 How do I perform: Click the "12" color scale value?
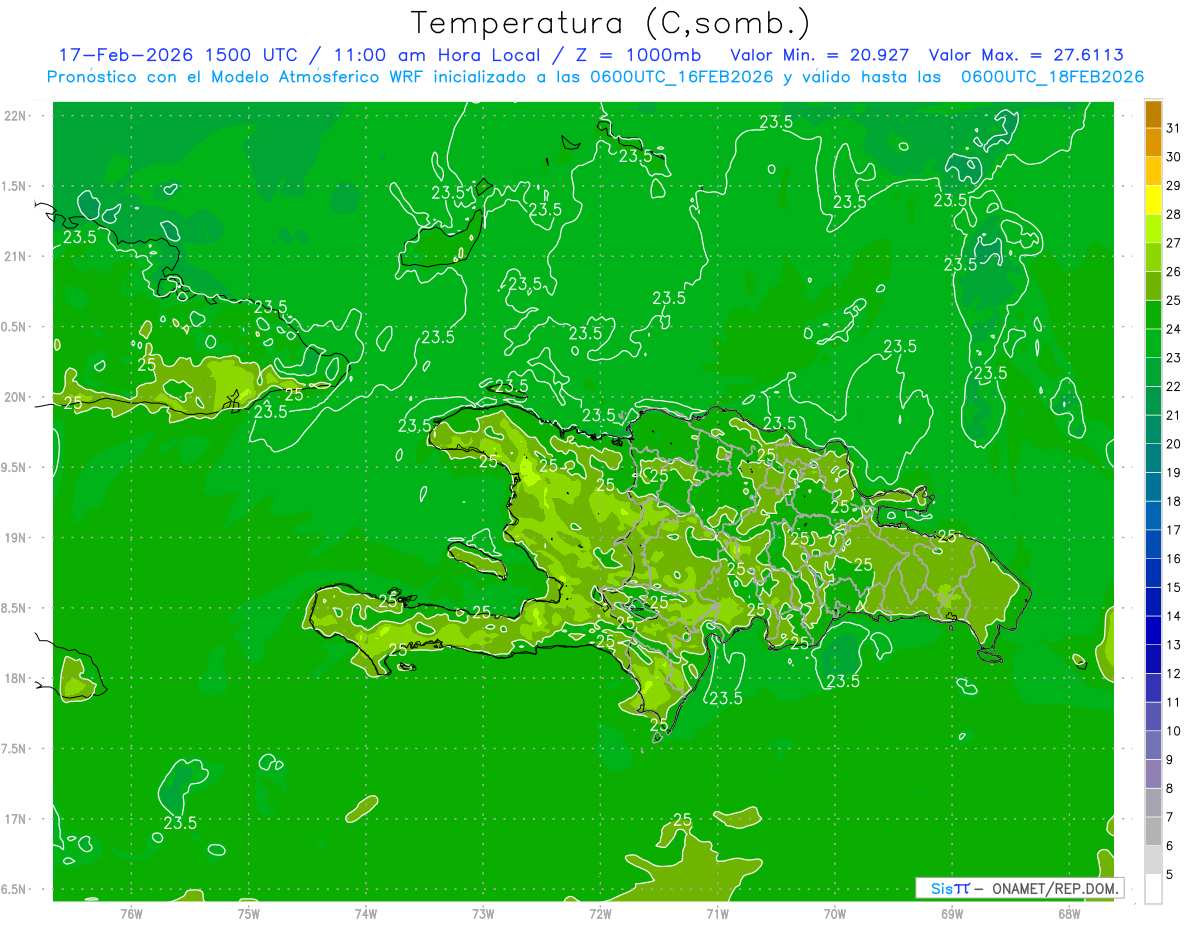pos(1174,674)
